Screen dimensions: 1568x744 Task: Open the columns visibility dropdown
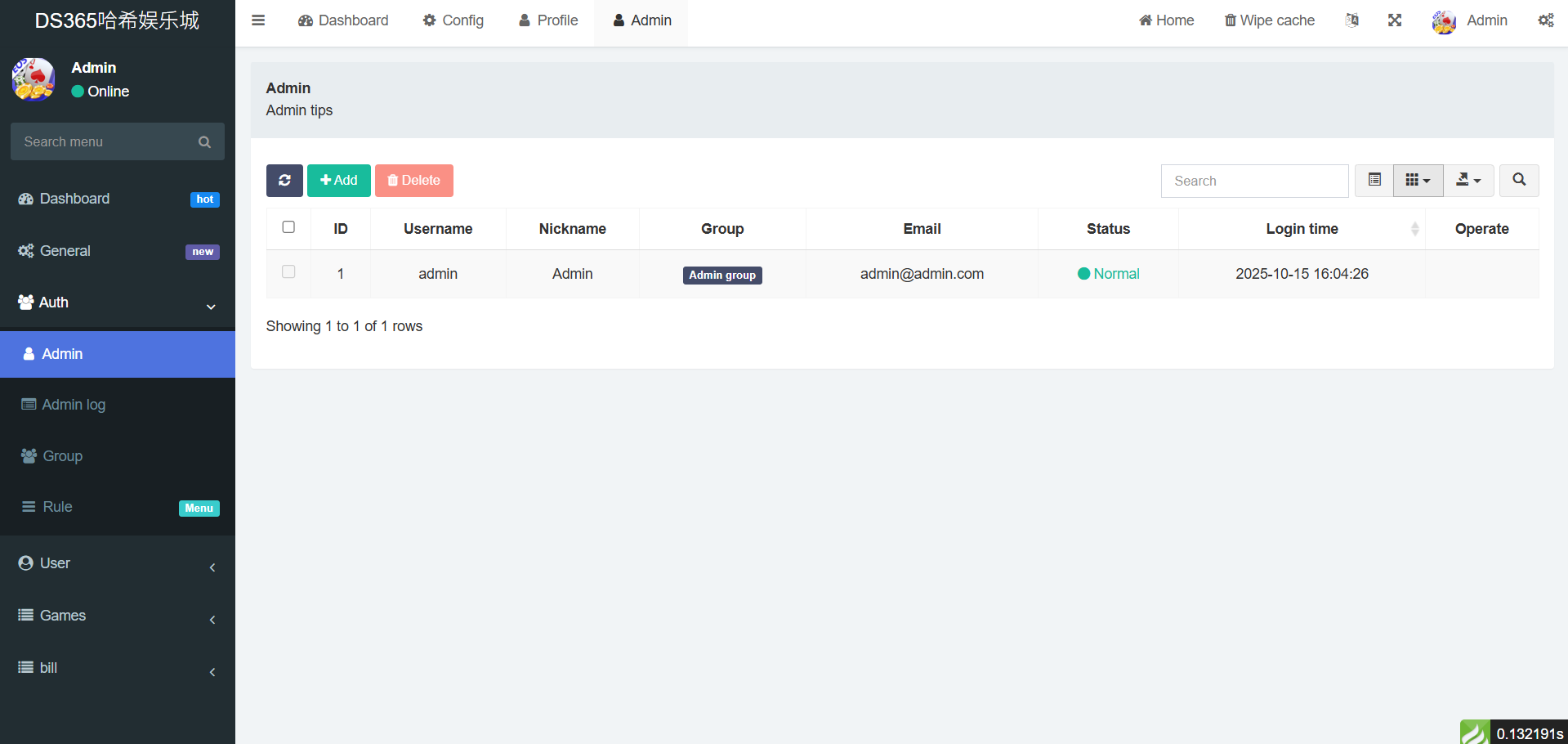1418,181
